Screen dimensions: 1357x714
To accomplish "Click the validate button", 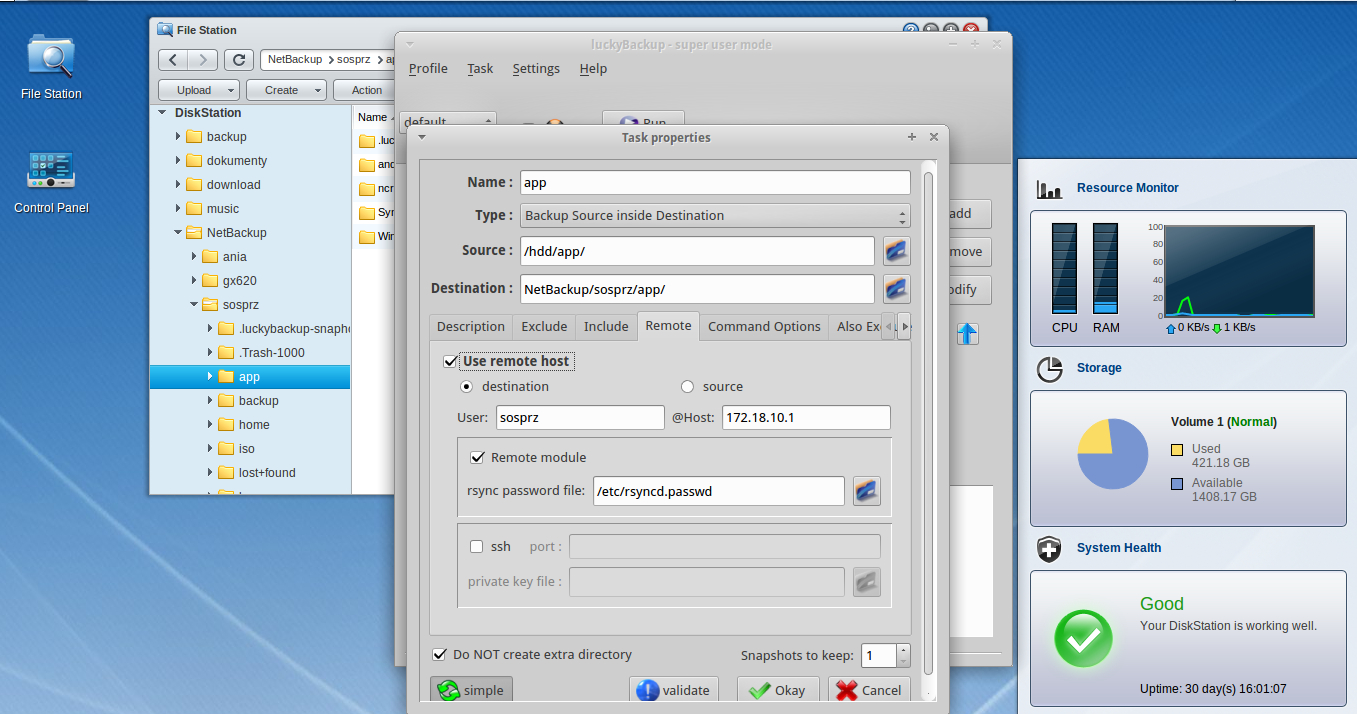I will point(674,690).
